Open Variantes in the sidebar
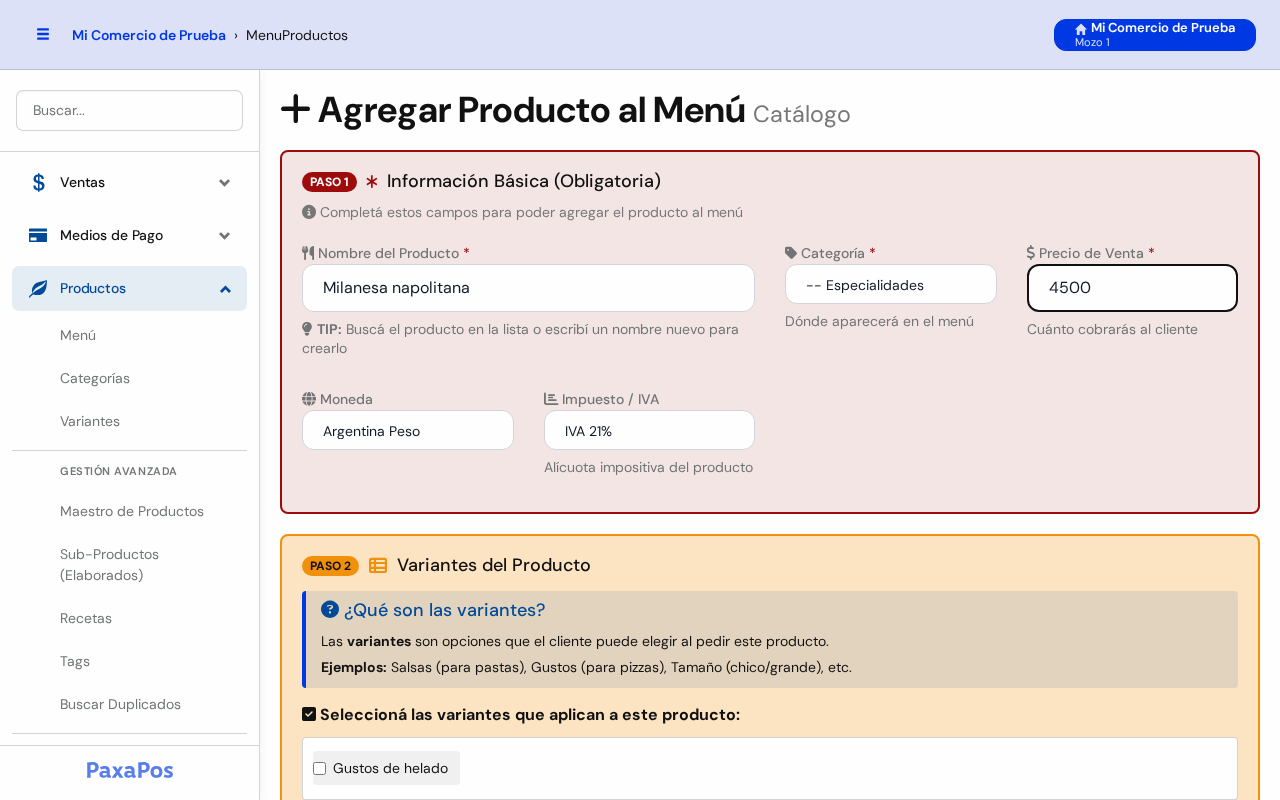1280x800 pixels. 130,421
